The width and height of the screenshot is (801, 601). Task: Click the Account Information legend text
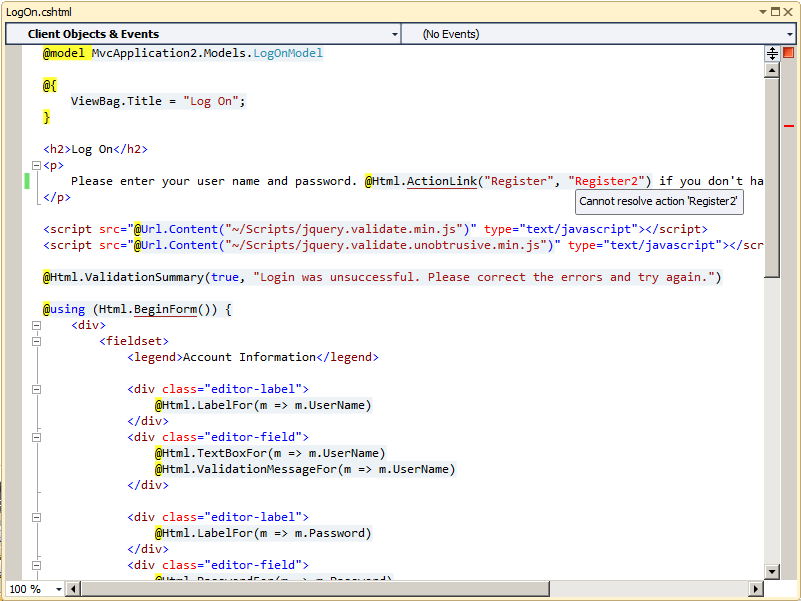pyautogui.click(x=249, y=357)
